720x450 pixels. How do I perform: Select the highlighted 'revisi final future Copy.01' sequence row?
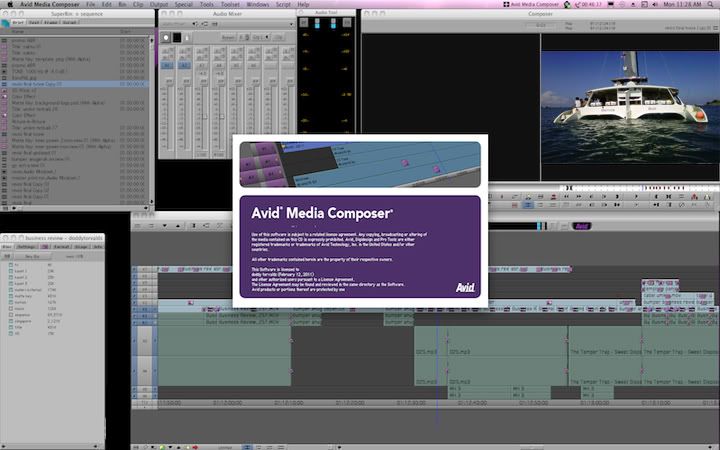[x=75, y=84]
